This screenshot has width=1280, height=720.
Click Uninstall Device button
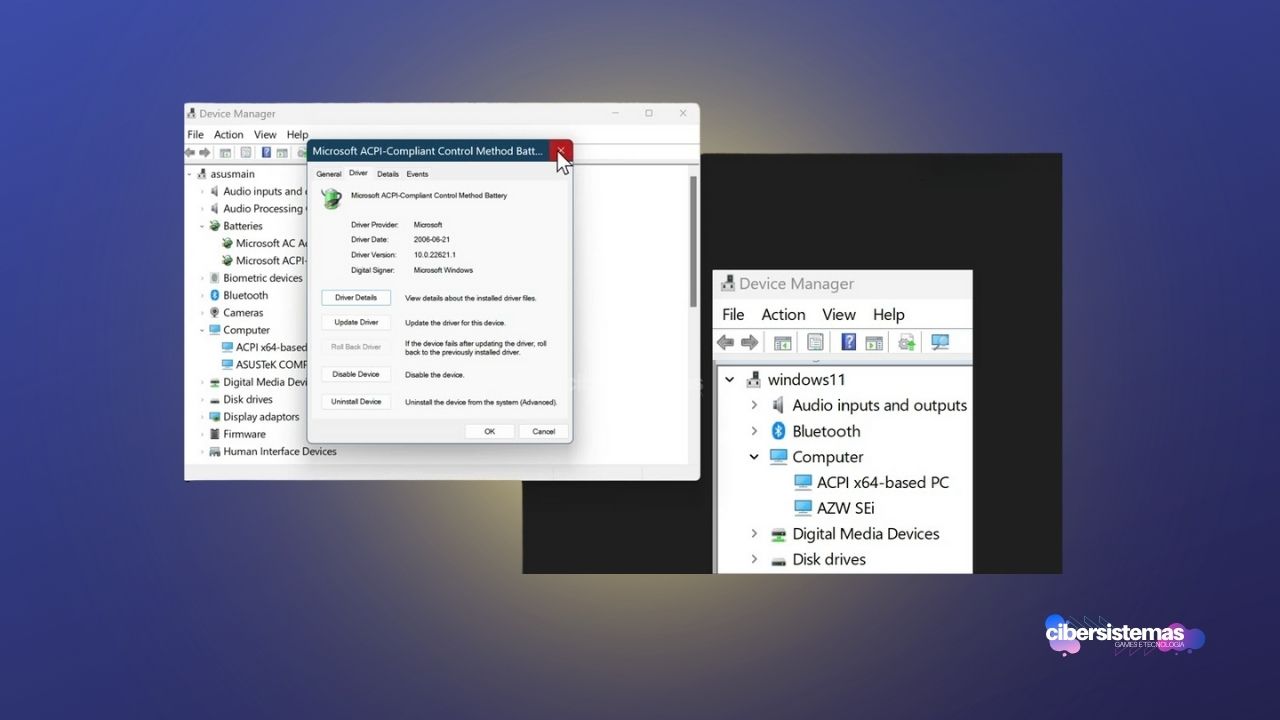356,402
